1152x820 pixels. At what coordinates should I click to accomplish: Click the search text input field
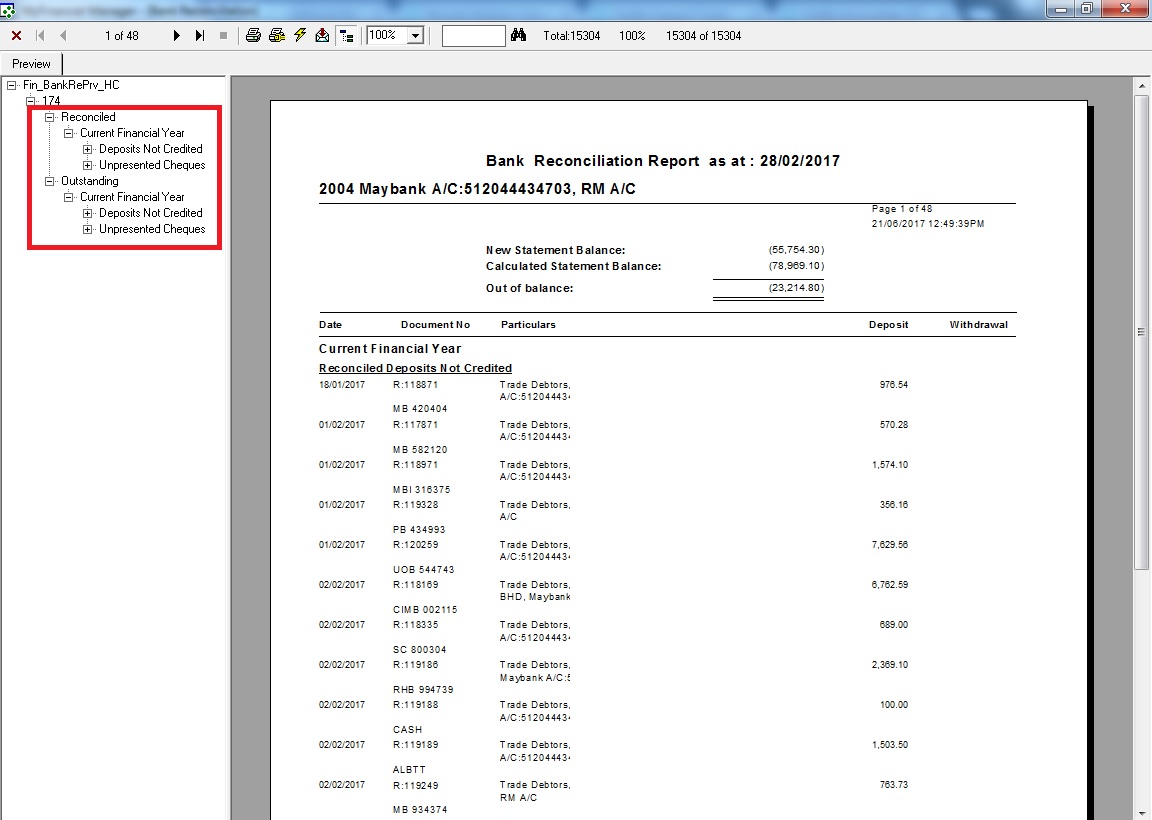point(473,36)
